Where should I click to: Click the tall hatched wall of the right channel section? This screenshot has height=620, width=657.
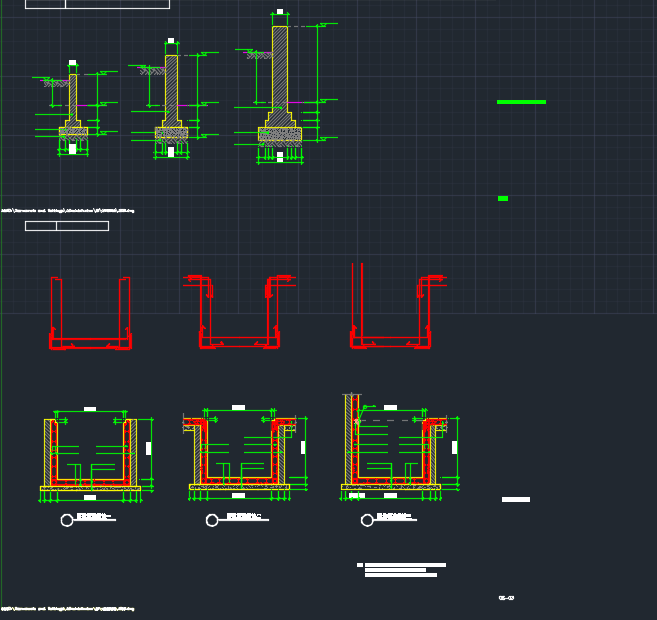tap(348, 439)
